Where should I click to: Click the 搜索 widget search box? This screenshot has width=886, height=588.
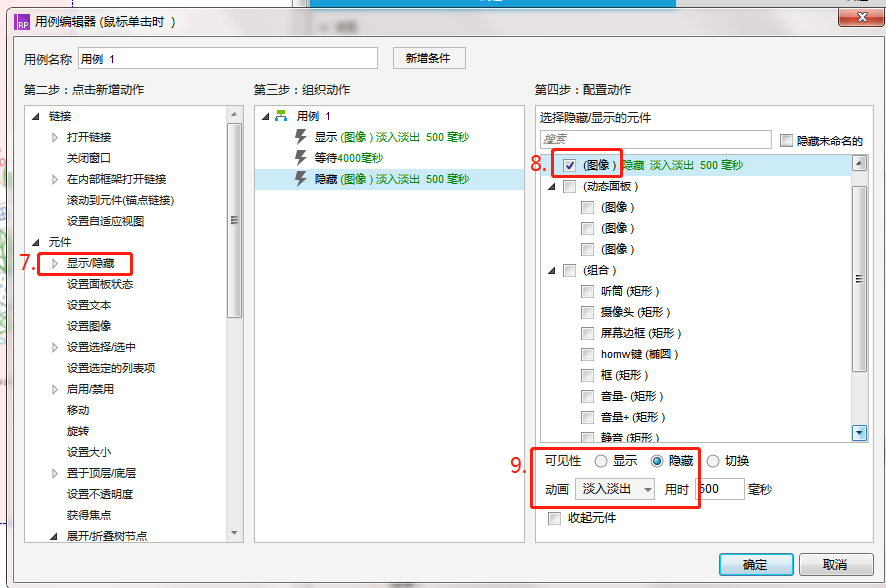tap(655, 139)
